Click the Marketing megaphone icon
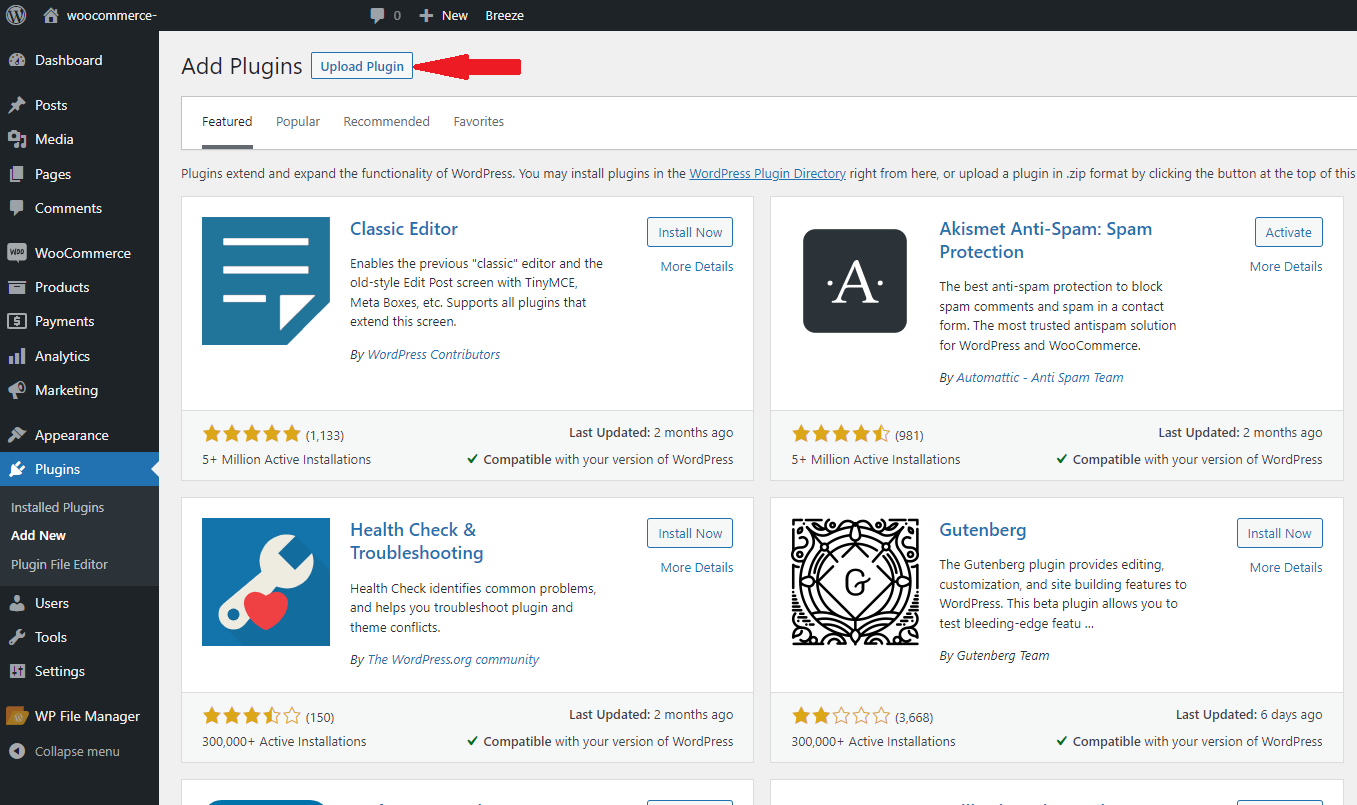The height and width of the screenshot is (805, 1357). [17, 390]
